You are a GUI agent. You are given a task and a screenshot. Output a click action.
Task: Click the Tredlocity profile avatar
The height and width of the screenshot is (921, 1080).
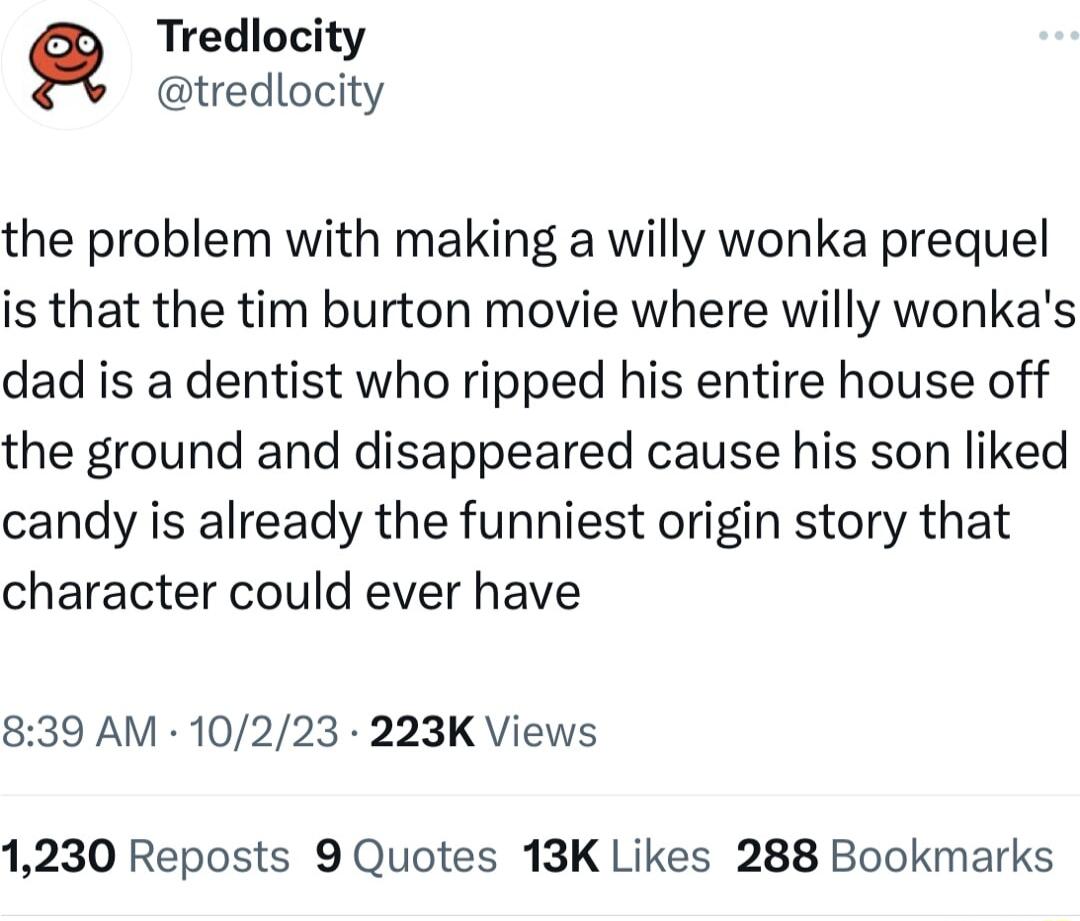65,63
